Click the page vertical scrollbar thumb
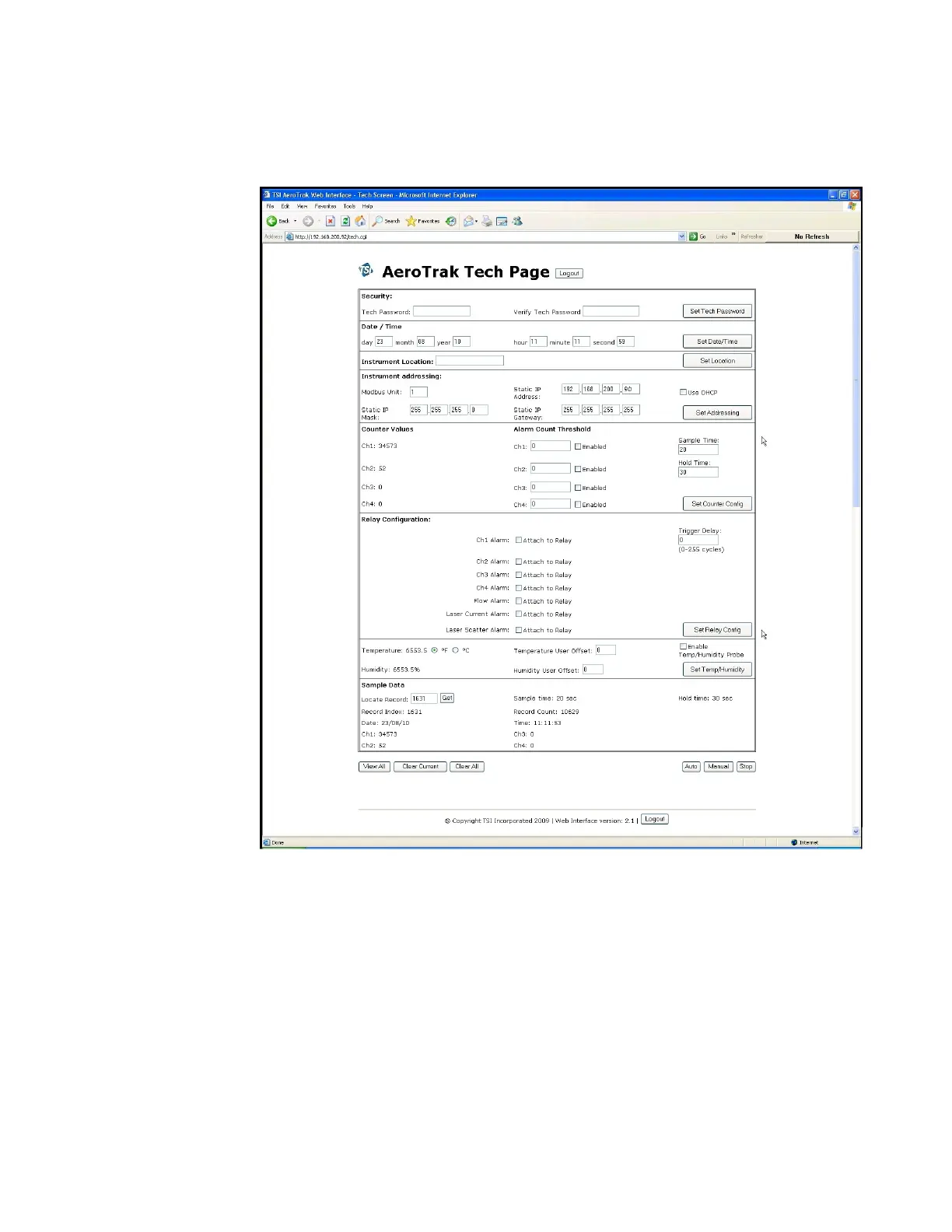 click(x=856, y=380)
